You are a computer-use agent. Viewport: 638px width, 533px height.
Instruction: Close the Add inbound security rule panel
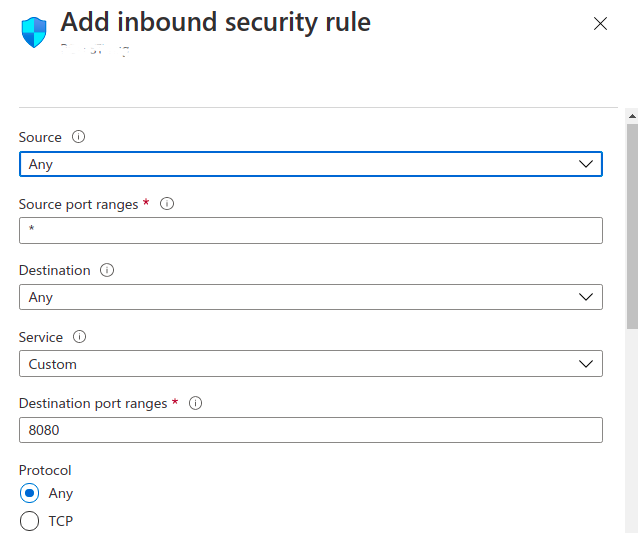pyautogui.click(x=600, y=24)
